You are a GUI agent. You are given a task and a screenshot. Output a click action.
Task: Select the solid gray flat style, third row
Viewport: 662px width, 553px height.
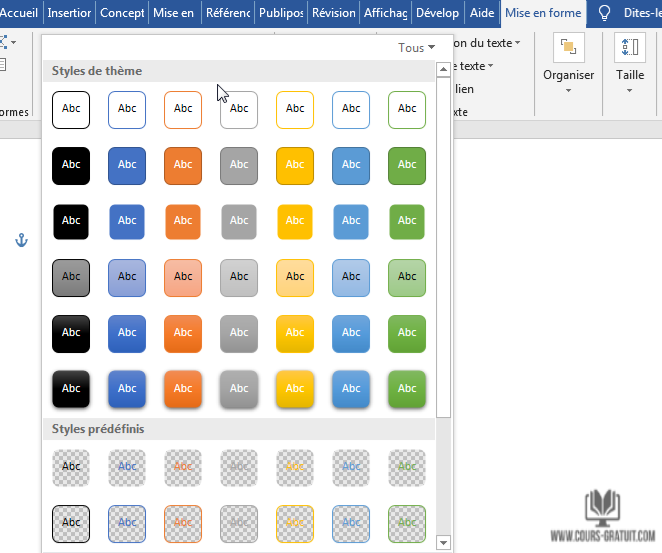(239, 221)
